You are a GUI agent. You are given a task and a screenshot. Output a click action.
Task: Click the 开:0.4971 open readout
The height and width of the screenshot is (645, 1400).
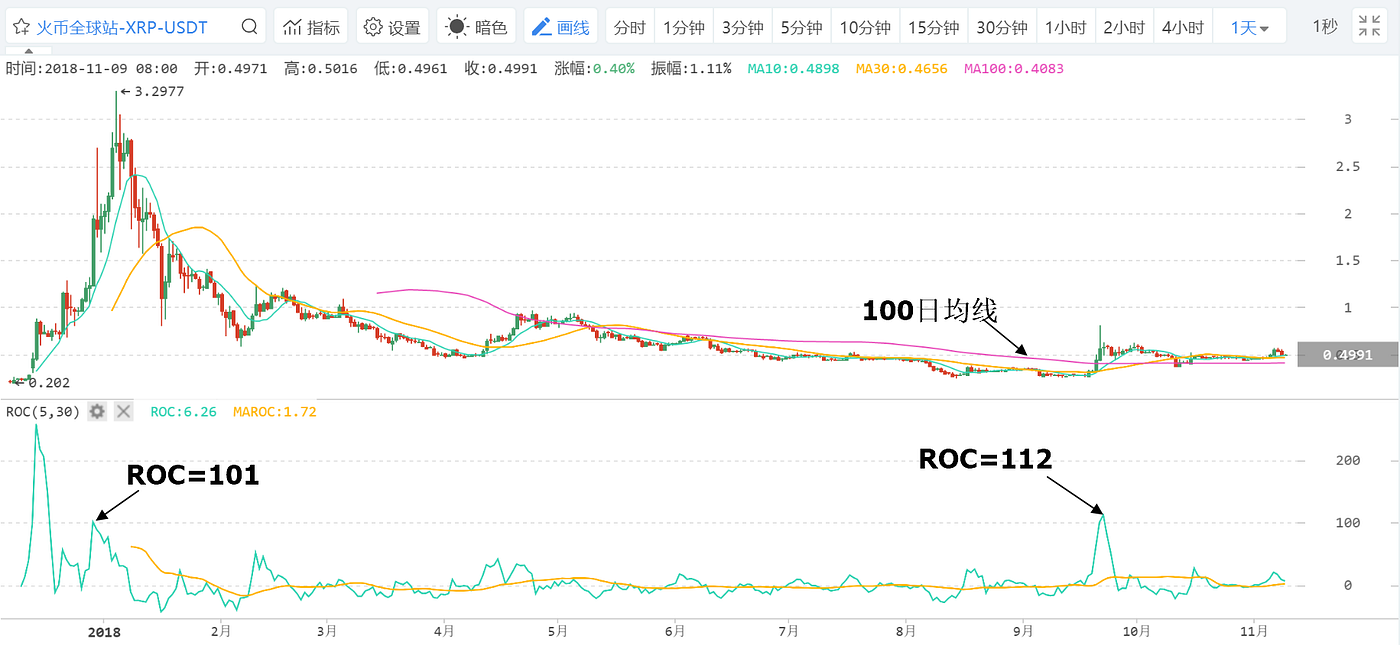(231, 69)
